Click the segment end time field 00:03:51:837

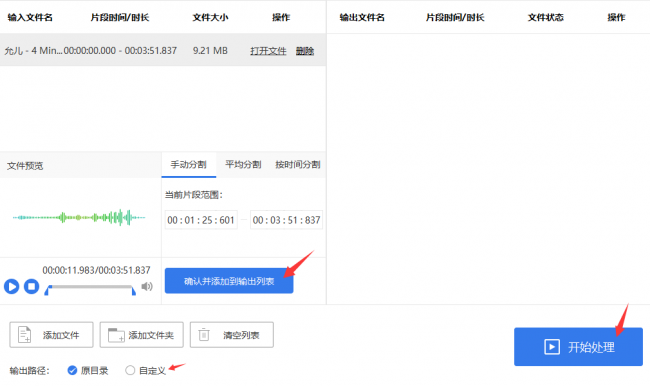coord(286,220)
